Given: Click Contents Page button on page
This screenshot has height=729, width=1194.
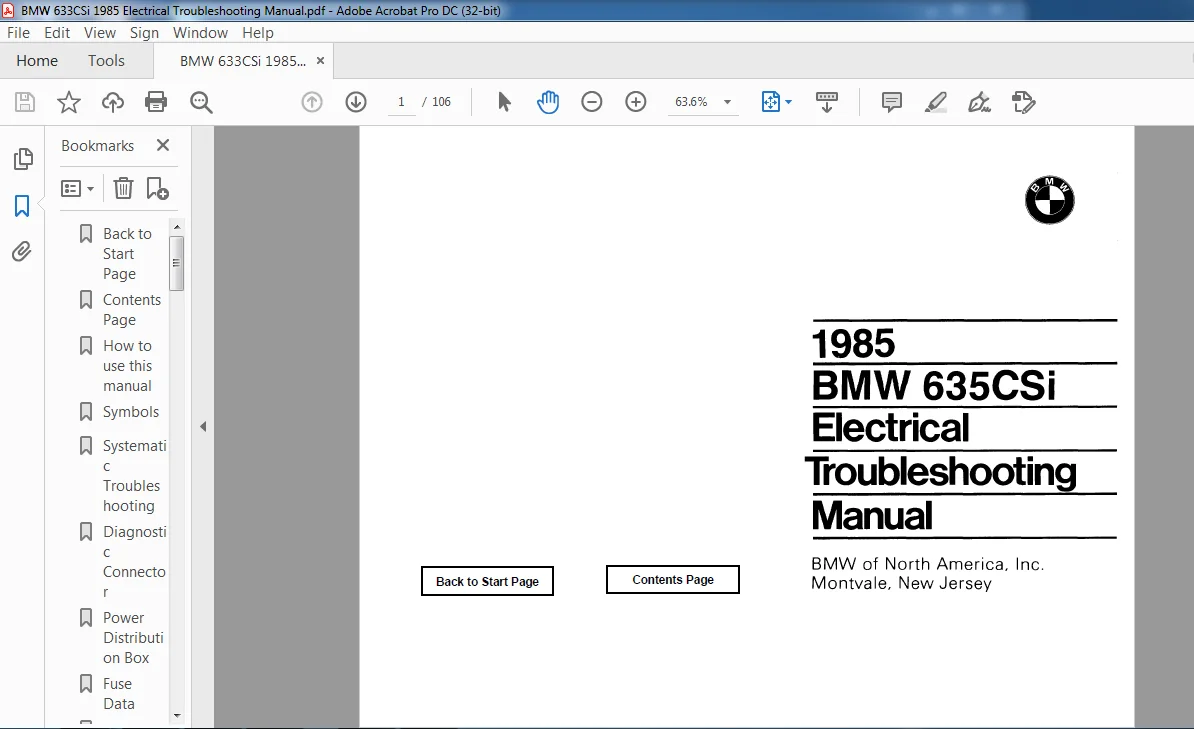Looking at the screenshot, I should tap(673, 580).
